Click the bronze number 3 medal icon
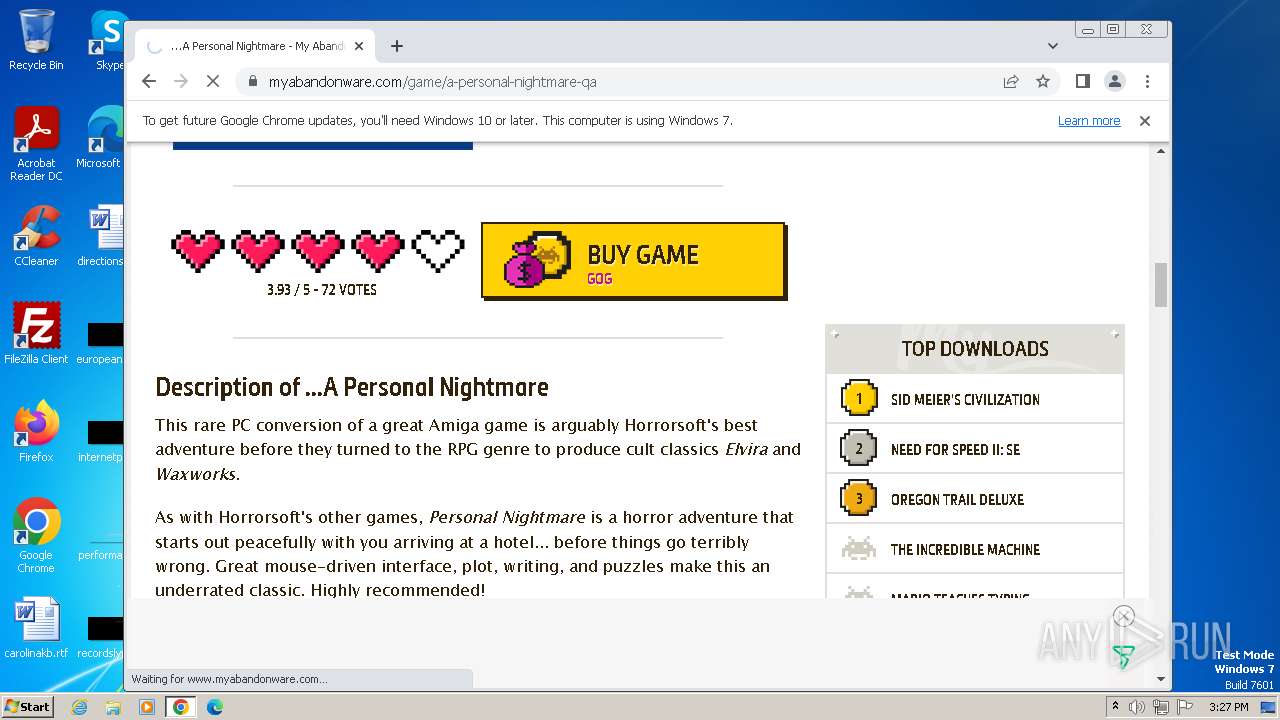The image size is (1280, 720). coord(858,498)
